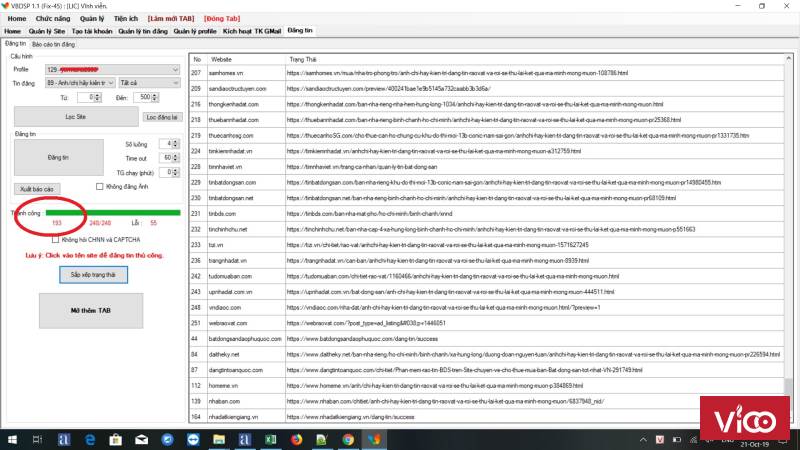This screenshot has height=450, width=800.
Task: Open TeamViewer from the taskbar
Action: [x=193, y=439]
